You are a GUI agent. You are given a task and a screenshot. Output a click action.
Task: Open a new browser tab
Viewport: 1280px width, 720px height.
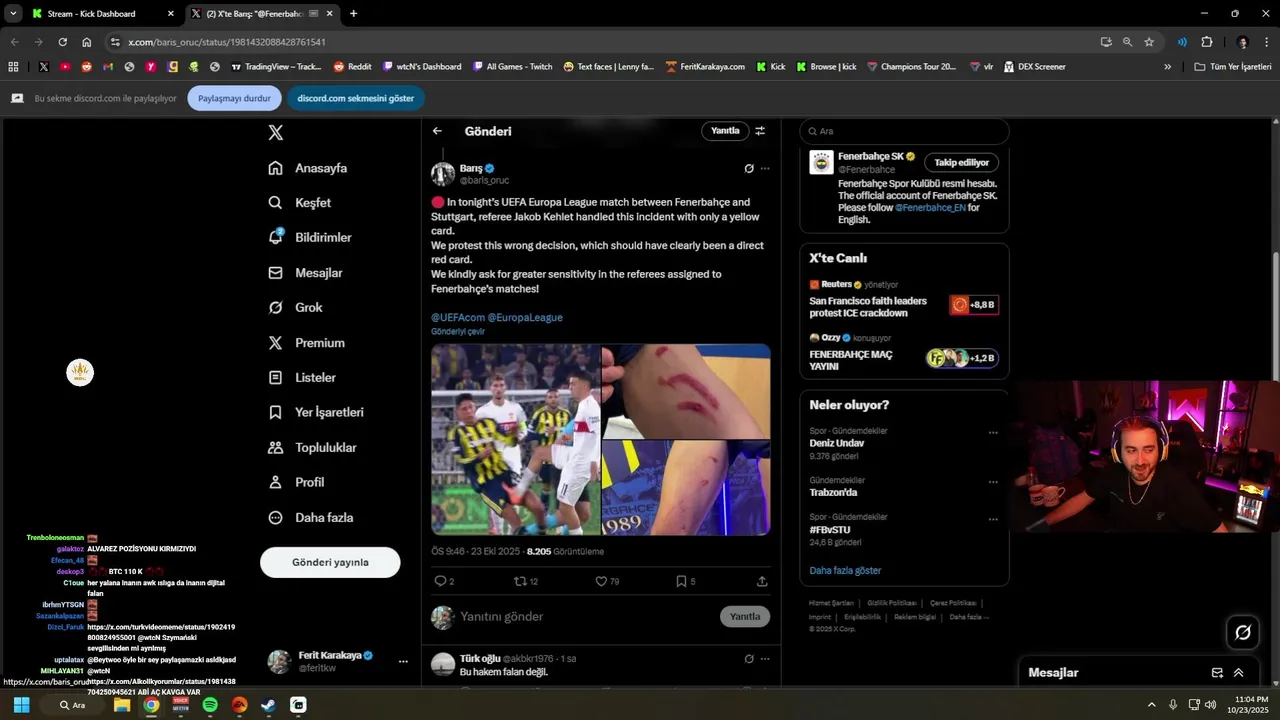coord(353,14)
